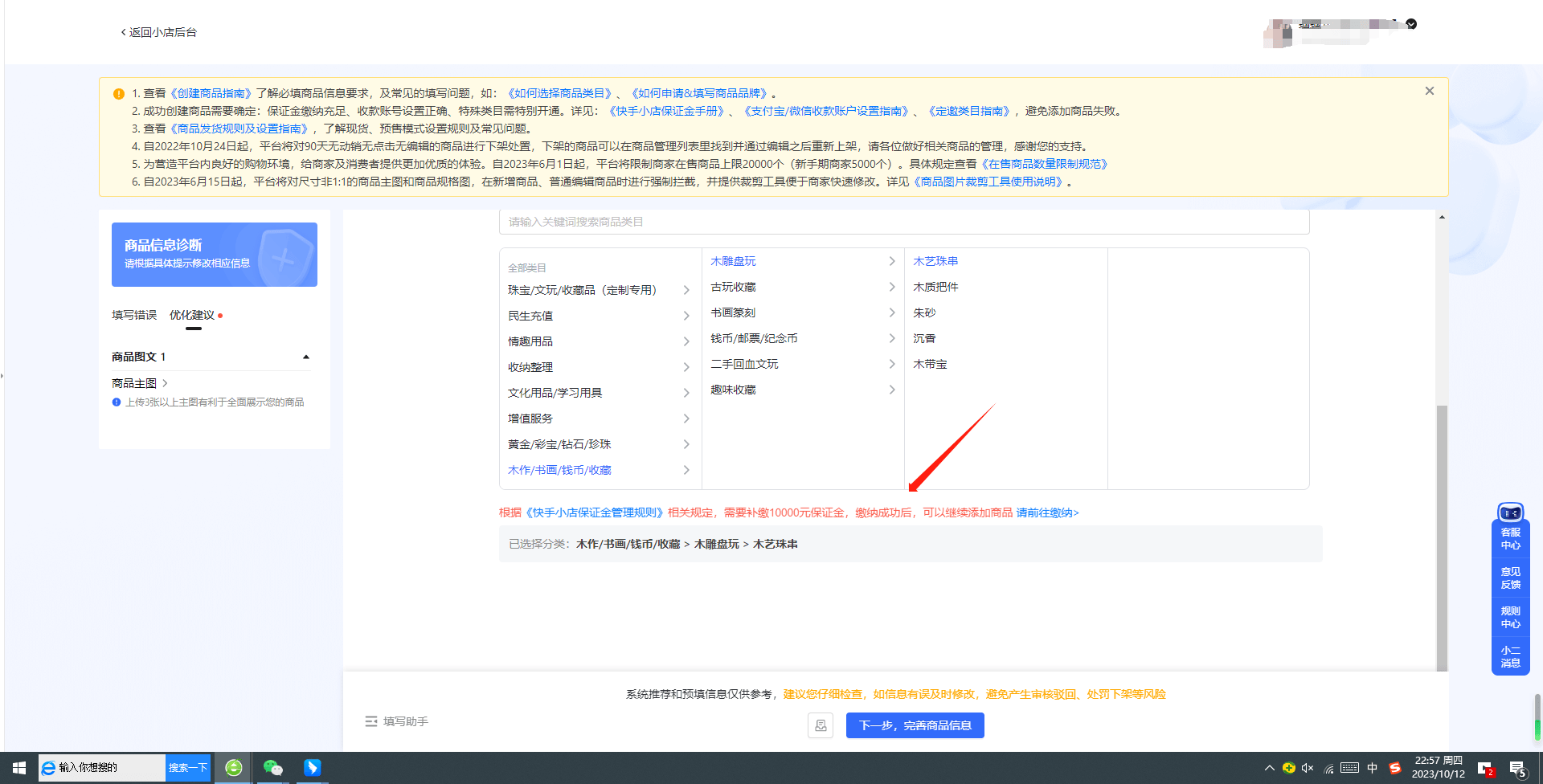The image size is (1543, 784).
Task: Click 下一步，完善商品信息 button
Action: pyautogui.click(x=915, y=725)
